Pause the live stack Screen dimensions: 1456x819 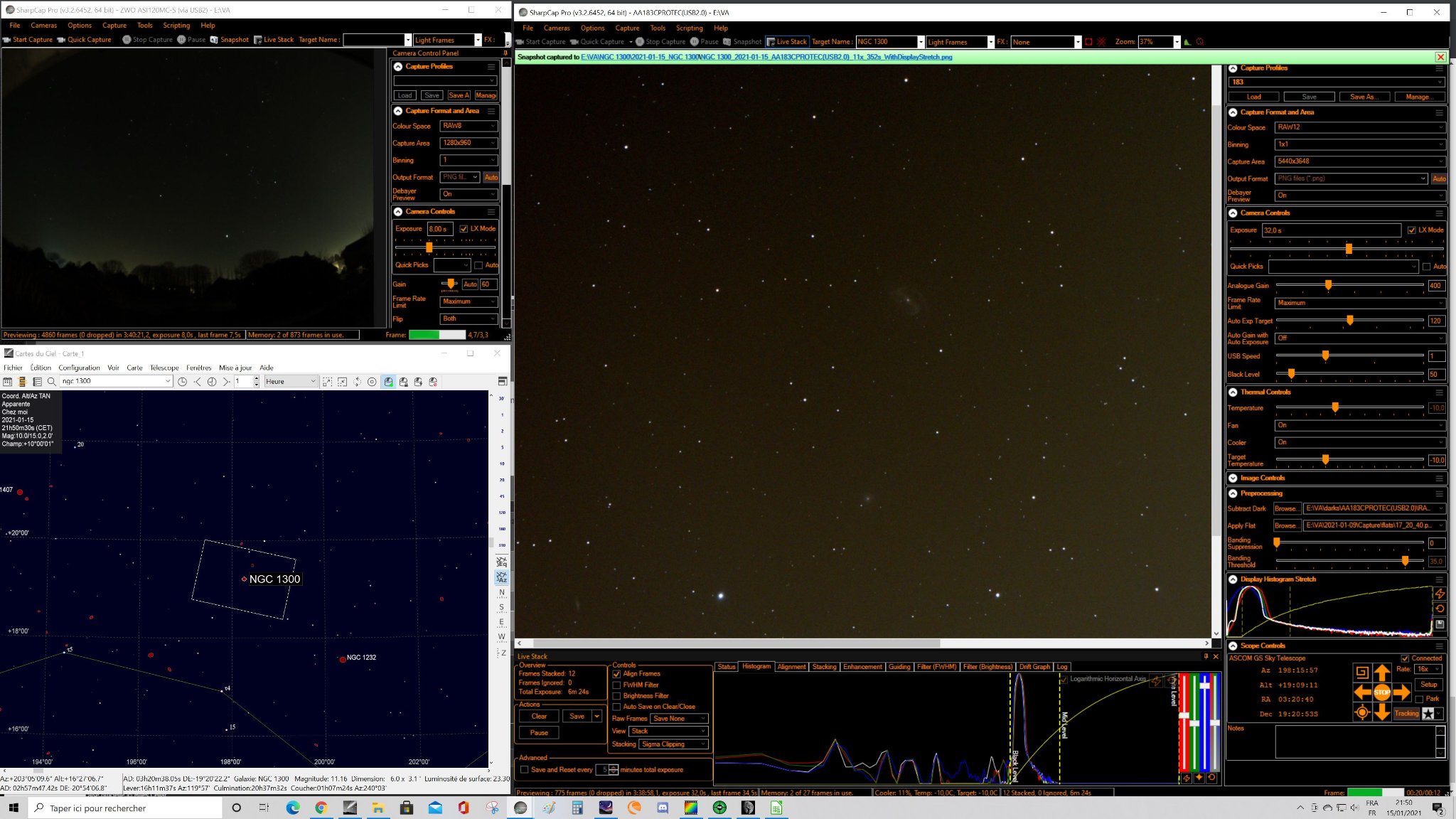tap(539, 733)
